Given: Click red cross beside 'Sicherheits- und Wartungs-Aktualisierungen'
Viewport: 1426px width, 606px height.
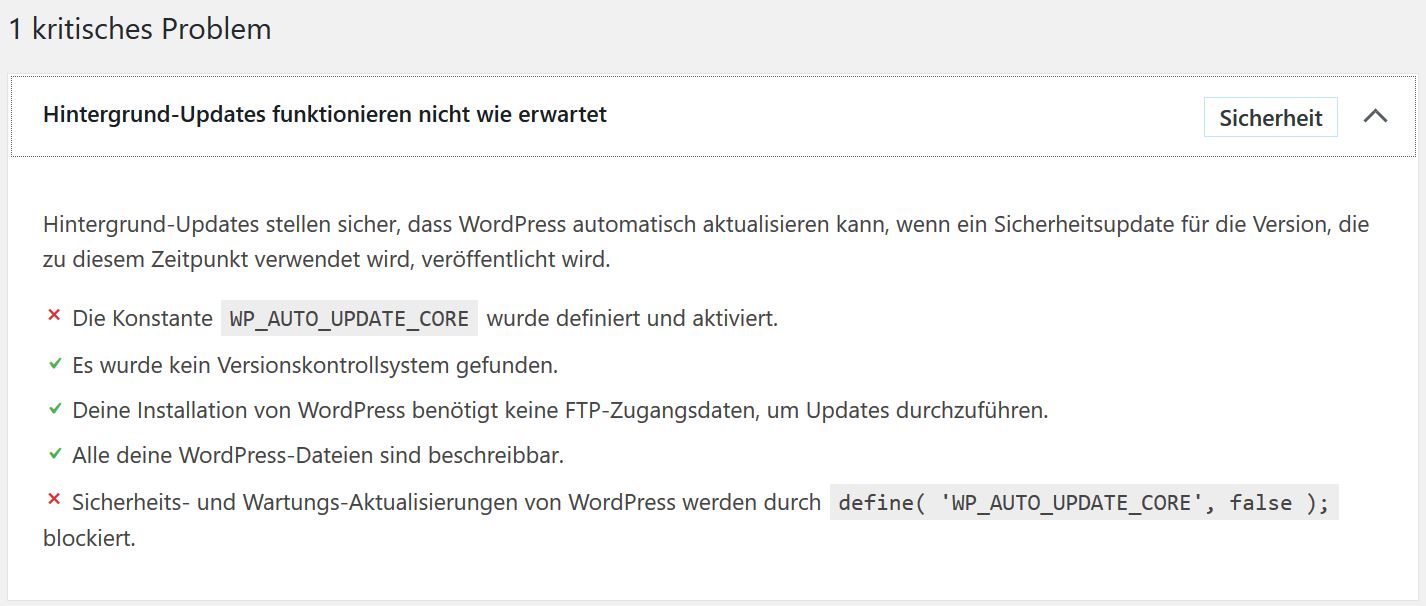Looking at the screenshot, I should [x=55, y=499].
